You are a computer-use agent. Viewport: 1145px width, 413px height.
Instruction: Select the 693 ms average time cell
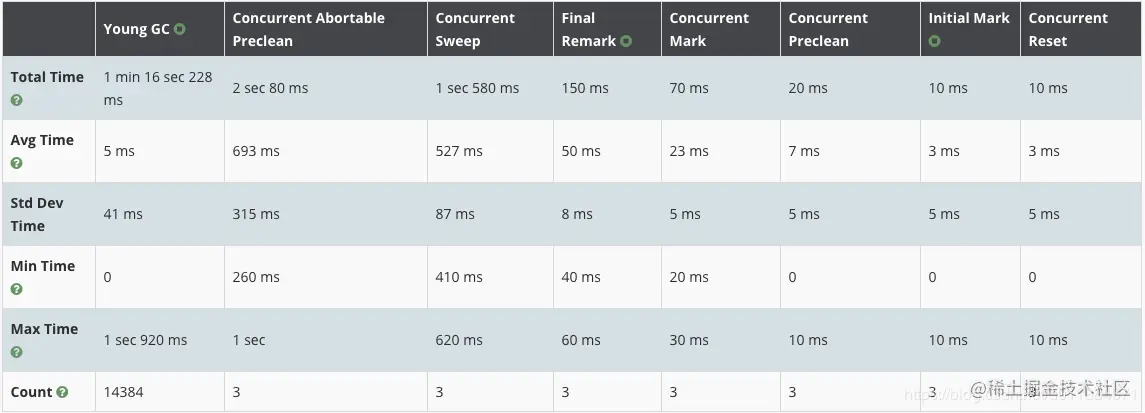coord(256,151)
